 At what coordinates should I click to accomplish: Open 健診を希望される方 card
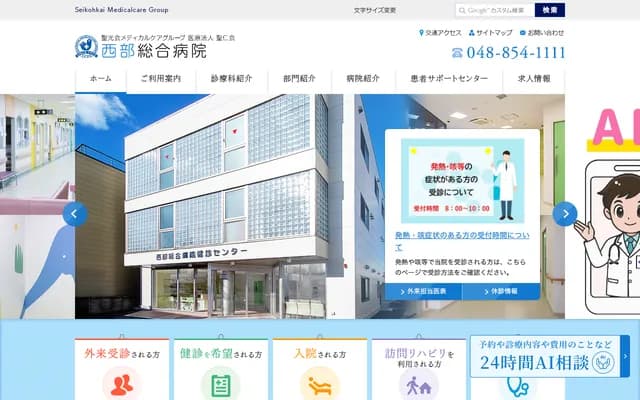221,369
